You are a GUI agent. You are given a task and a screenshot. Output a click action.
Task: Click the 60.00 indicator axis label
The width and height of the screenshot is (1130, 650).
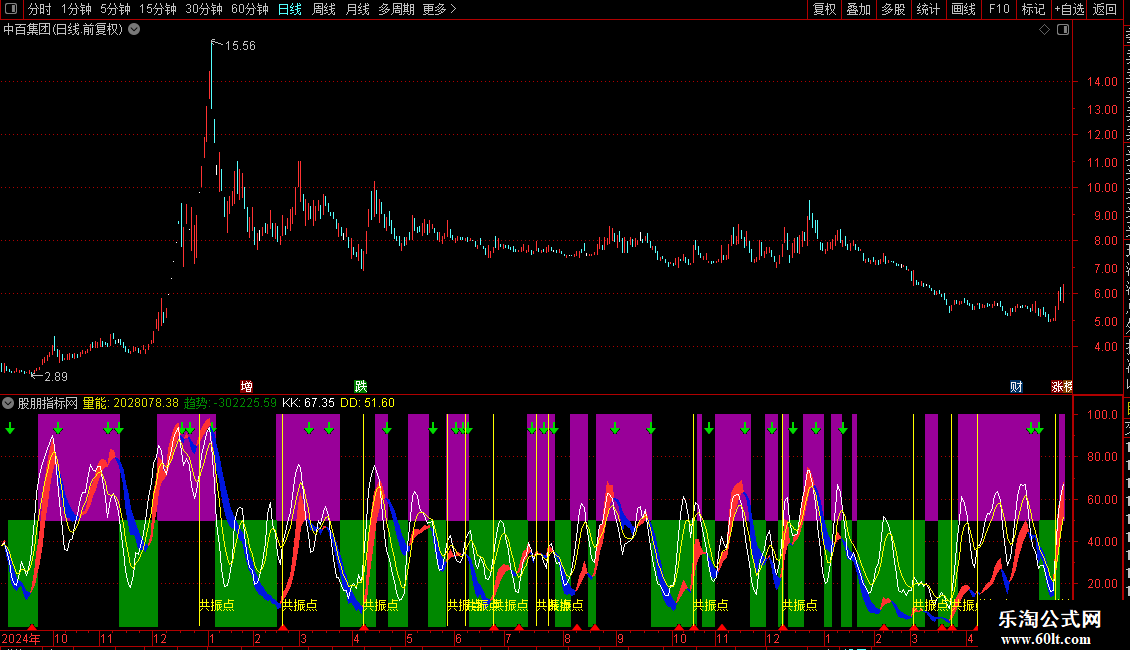coord(1102,499)
